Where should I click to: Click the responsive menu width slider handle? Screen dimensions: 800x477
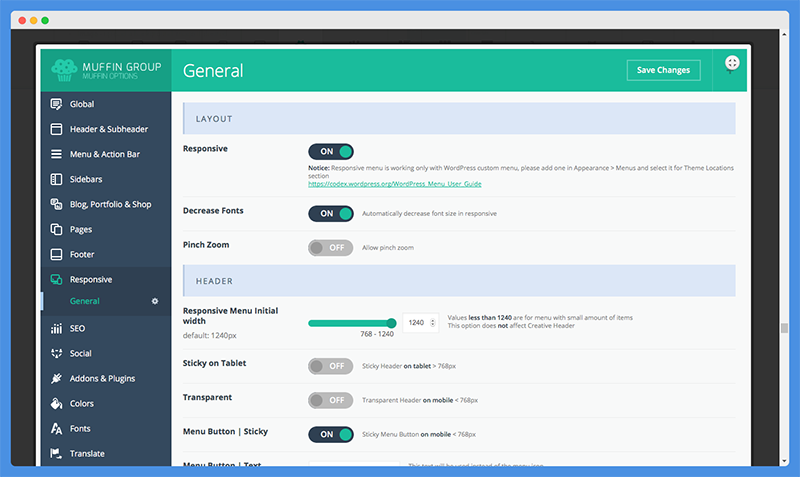(x=391, y=323)
